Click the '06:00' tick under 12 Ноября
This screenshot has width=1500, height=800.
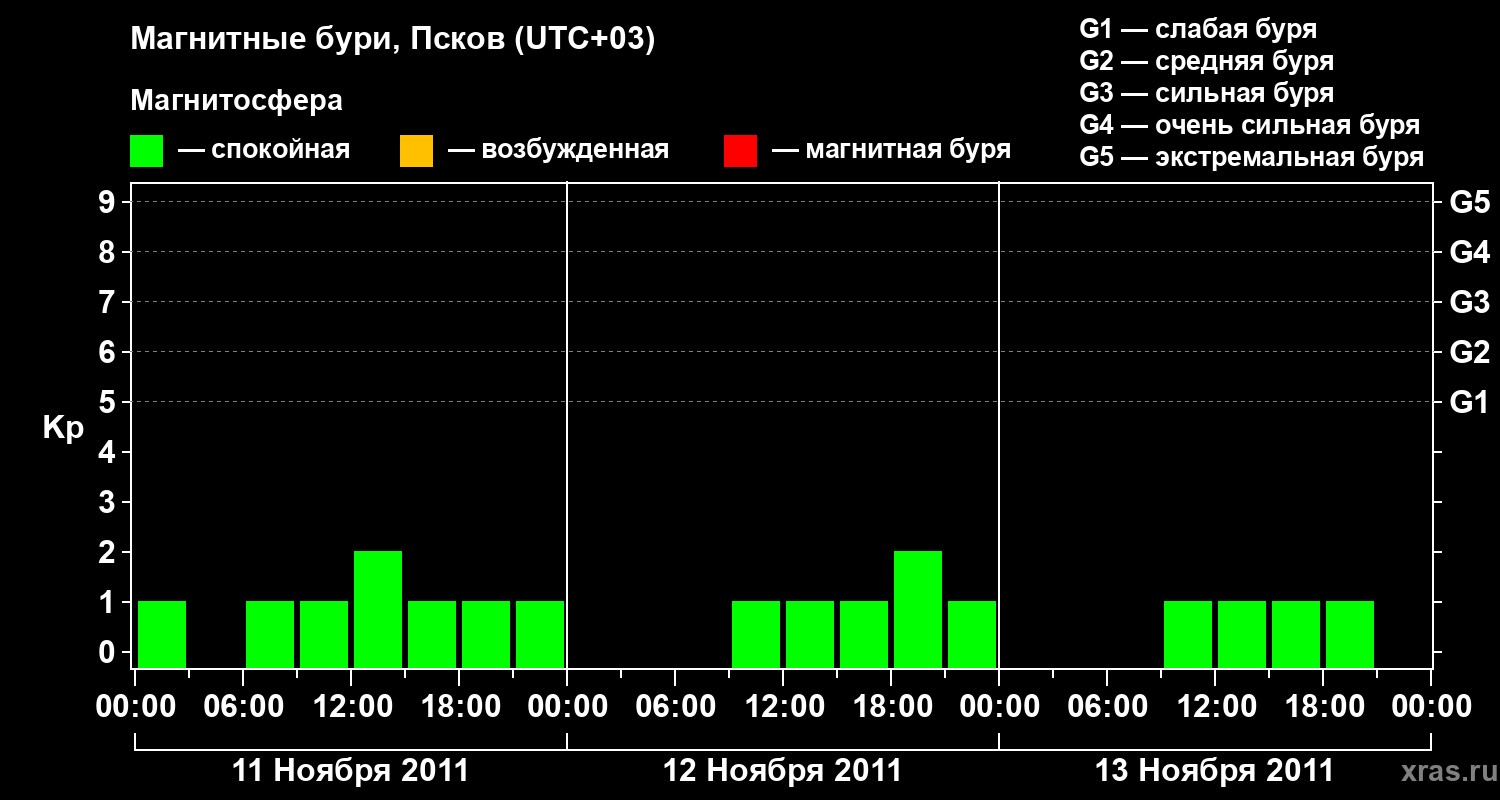click(x=676, y=706)
